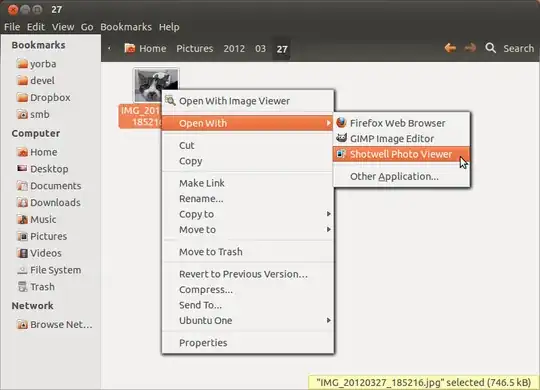Click the small left arrow before path bar
Screen dimensions: 540x390
tap(109, 48)
